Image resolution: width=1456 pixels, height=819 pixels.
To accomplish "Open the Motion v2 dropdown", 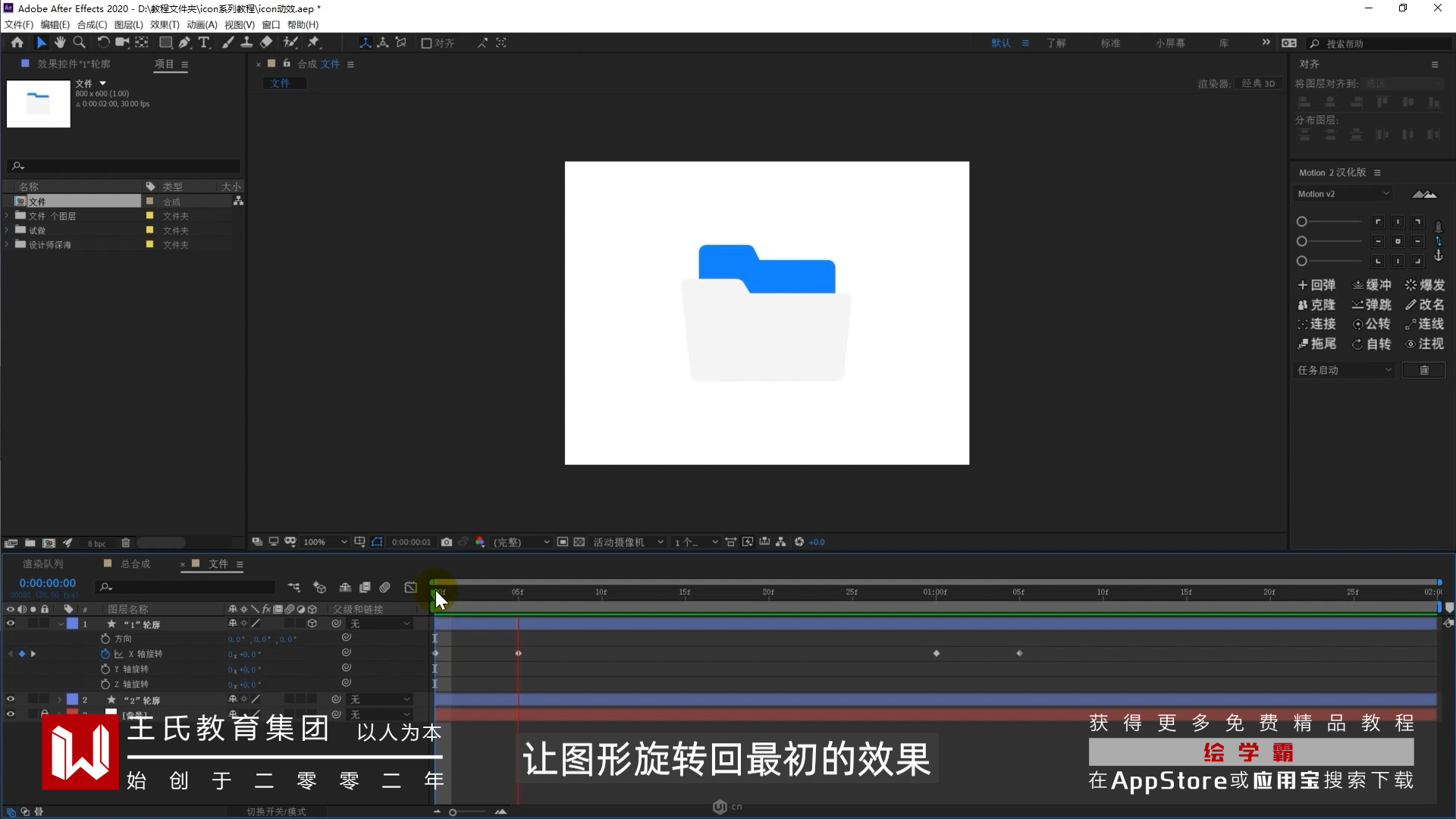I will 1343,194.
